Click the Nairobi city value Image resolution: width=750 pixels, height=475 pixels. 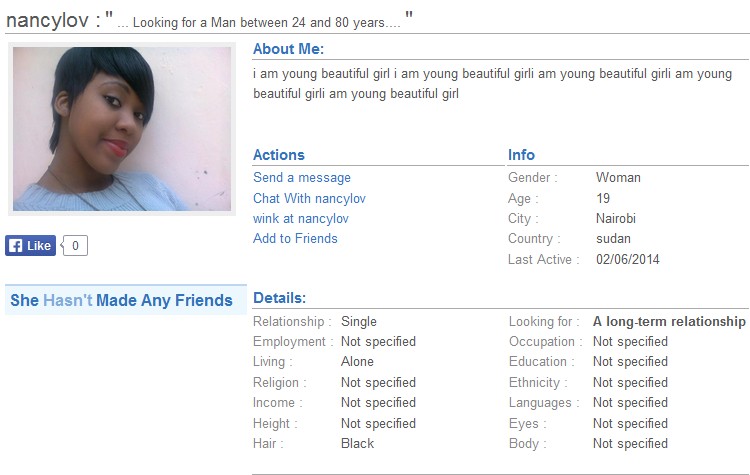[616, 218]
